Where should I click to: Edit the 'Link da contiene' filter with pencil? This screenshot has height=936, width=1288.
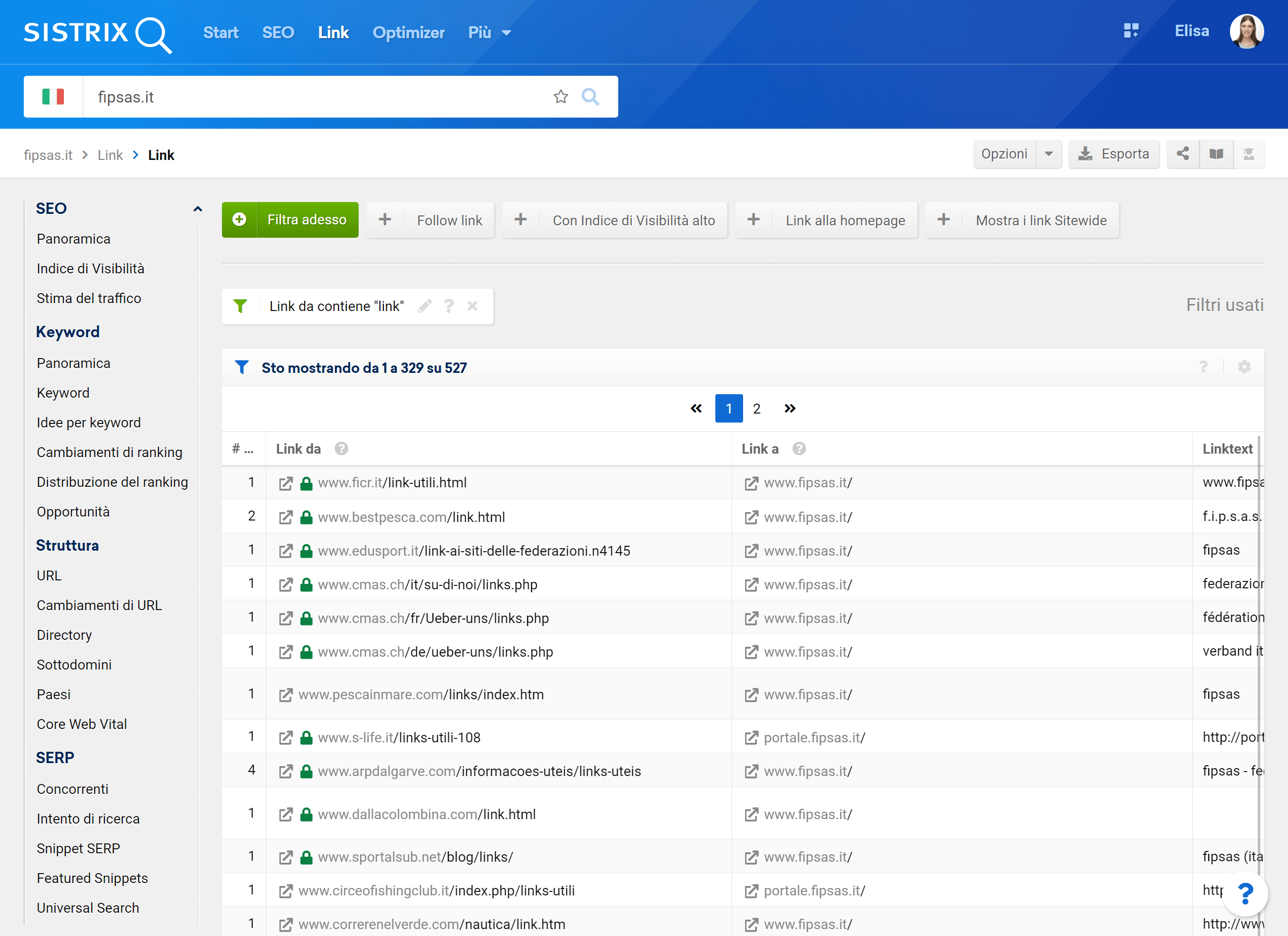click(425, 306)
